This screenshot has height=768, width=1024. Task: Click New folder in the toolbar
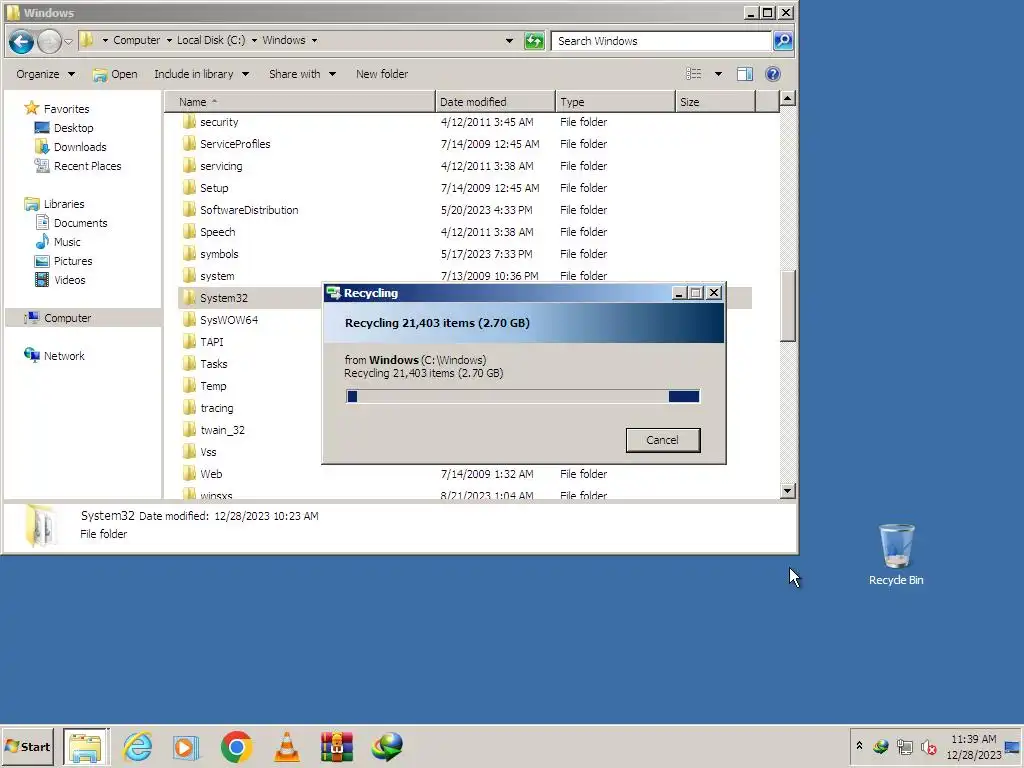382,74
